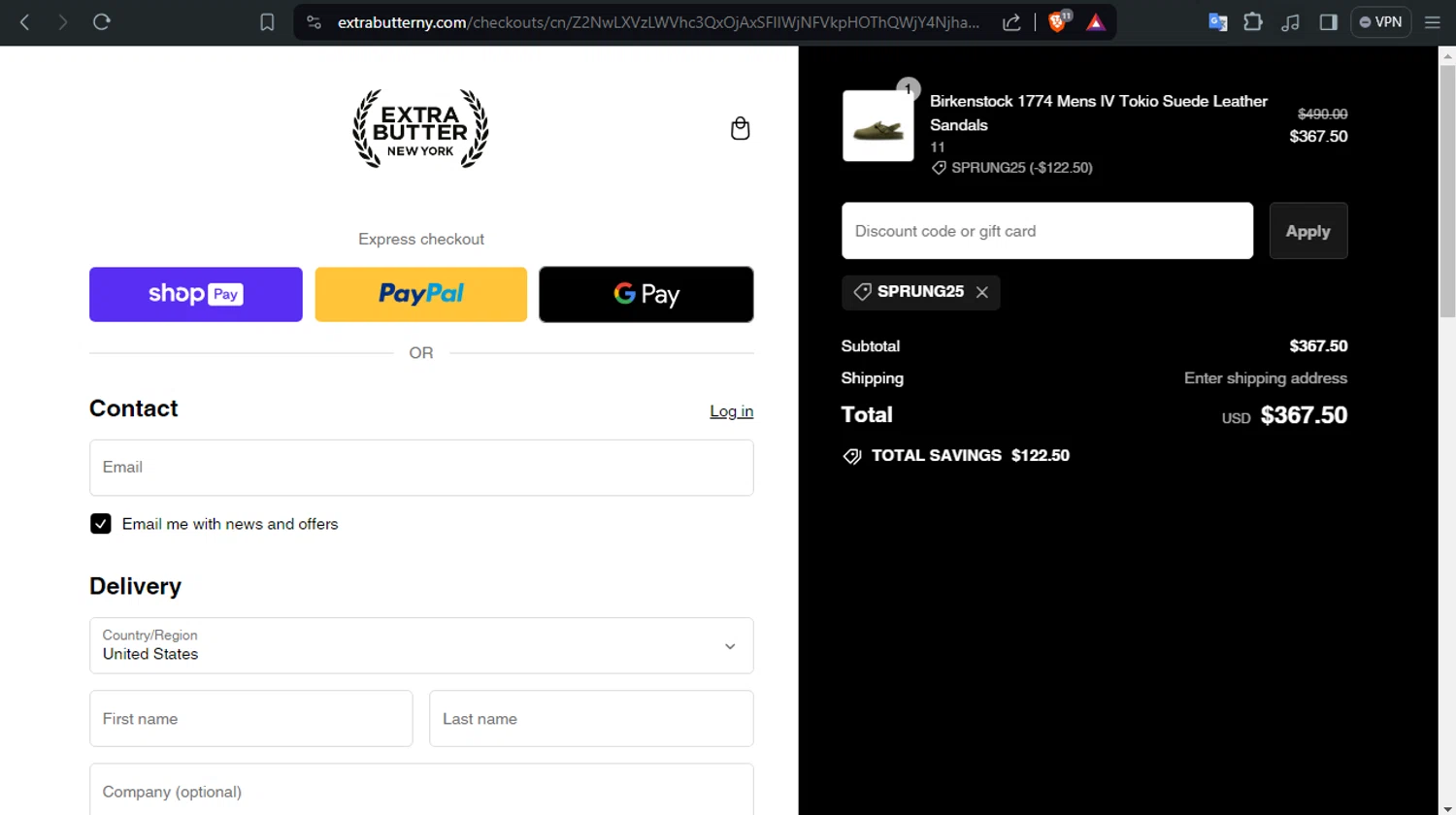Focus the Last name field
Screen dimensions: 1456x815
(591, 719)
